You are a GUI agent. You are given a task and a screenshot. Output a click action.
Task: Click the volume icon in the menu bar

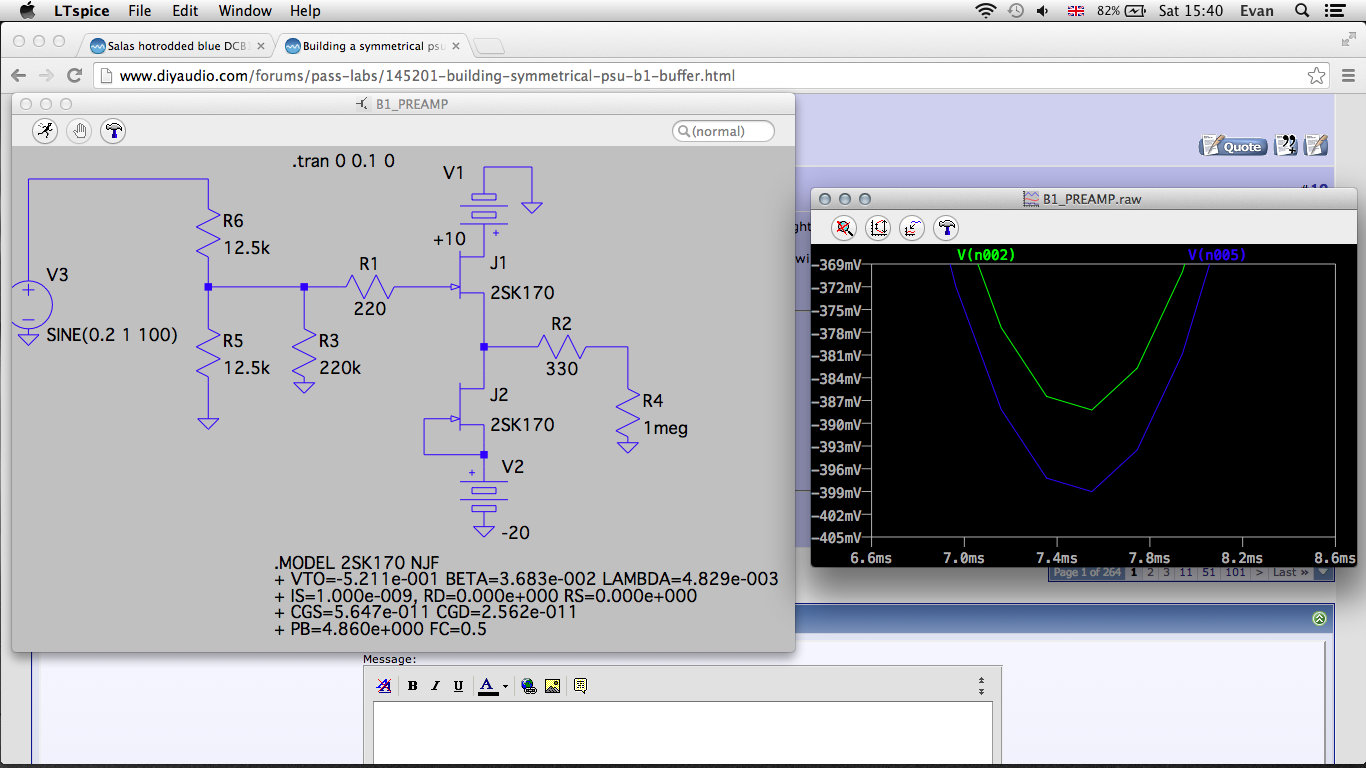coord(1043,11)
